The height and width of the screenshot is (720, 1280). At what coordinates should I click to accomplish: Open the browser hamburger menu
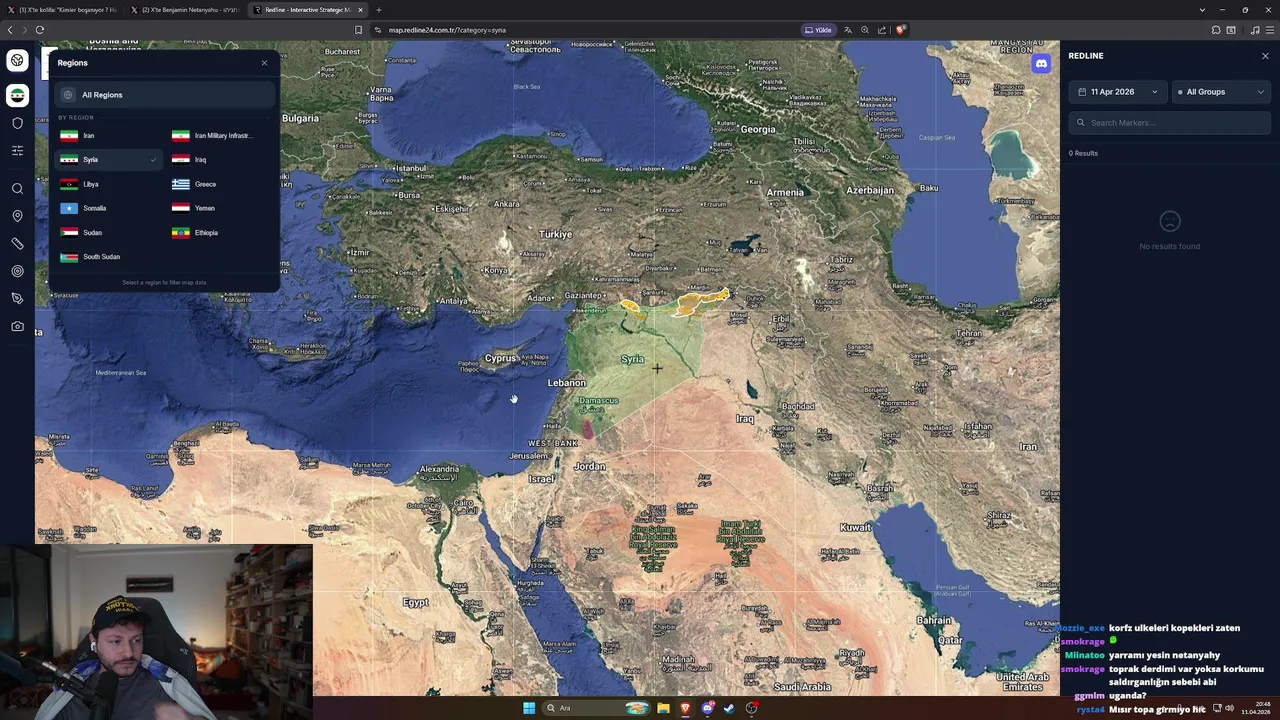1270,30
